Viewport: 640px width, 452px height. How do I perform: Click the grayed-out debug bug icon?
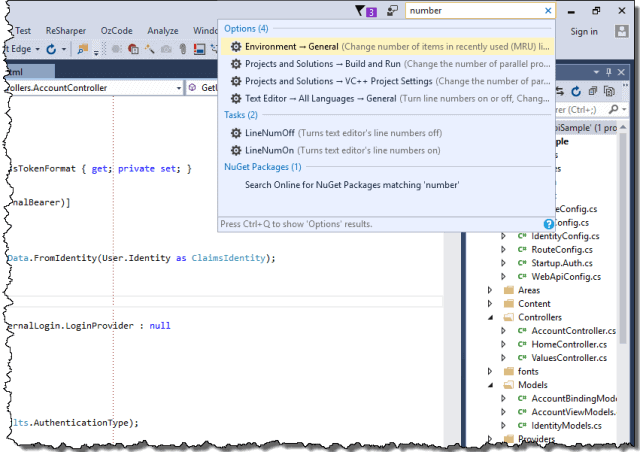[117, 49]
